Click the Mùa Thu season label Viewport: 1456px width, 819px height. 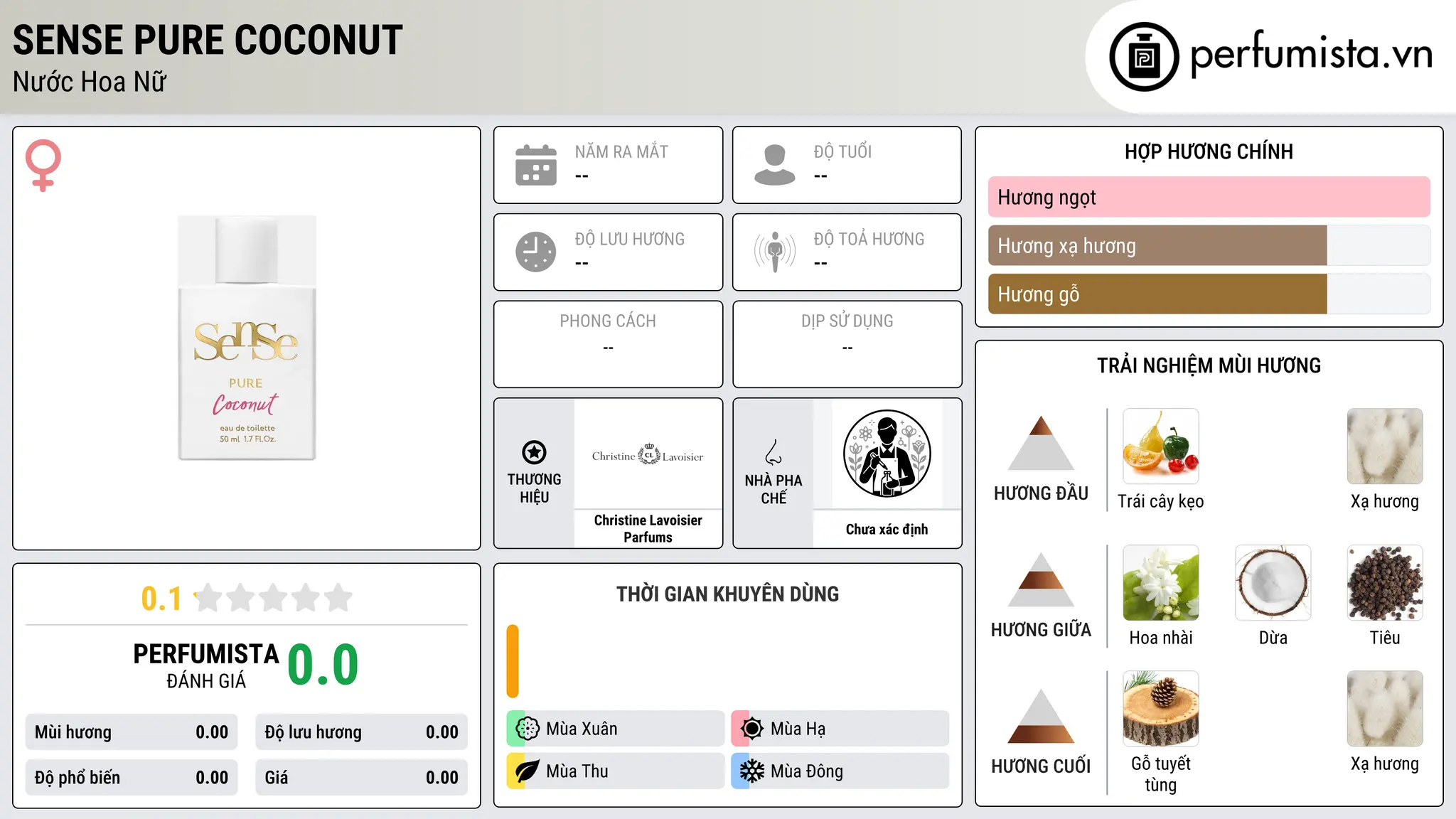[577, 771]
